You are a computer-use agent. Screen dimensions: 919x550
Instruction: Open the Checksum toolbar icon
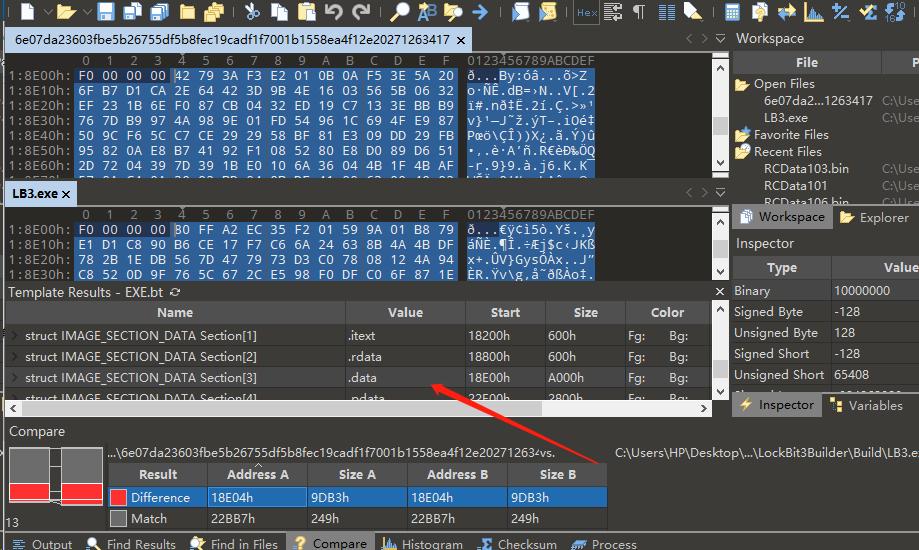867,11
